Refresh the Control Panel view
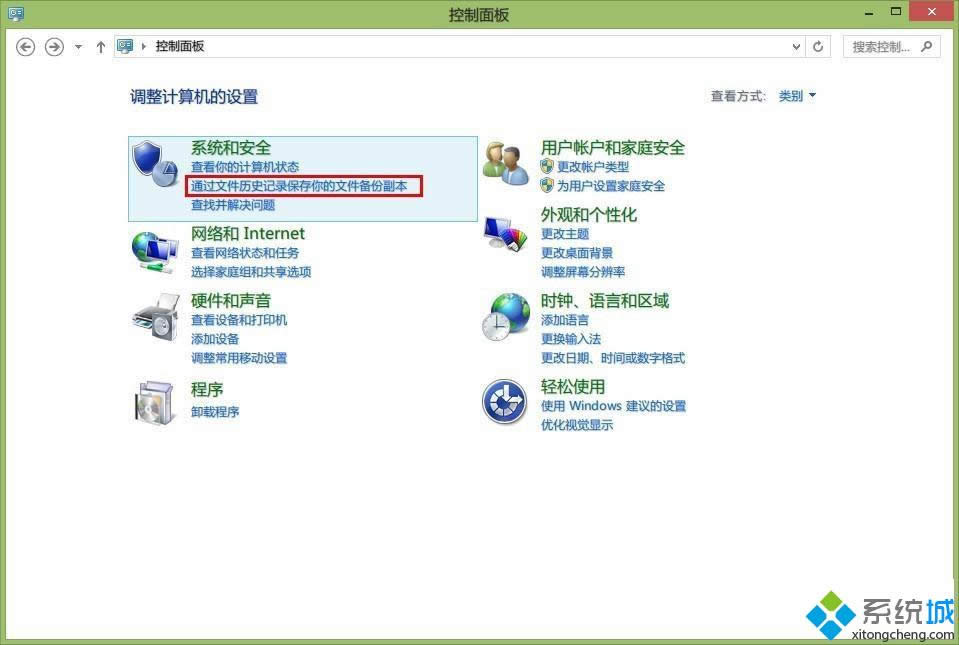The image size is (959, 645). (x=819, y=47)
